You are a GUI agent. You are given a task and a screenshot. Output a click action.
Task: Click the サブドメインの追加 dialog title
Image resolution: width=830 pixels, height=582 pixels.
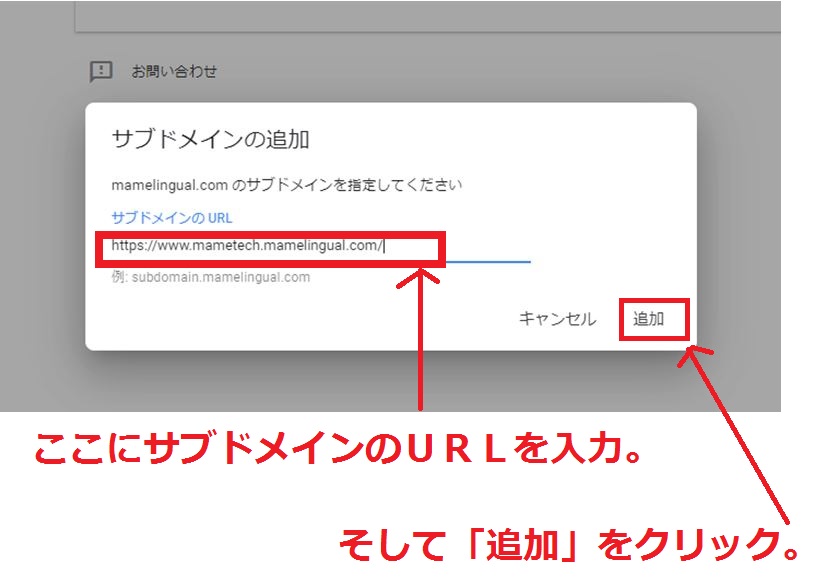pyautogui.click(x=210, y=139)
